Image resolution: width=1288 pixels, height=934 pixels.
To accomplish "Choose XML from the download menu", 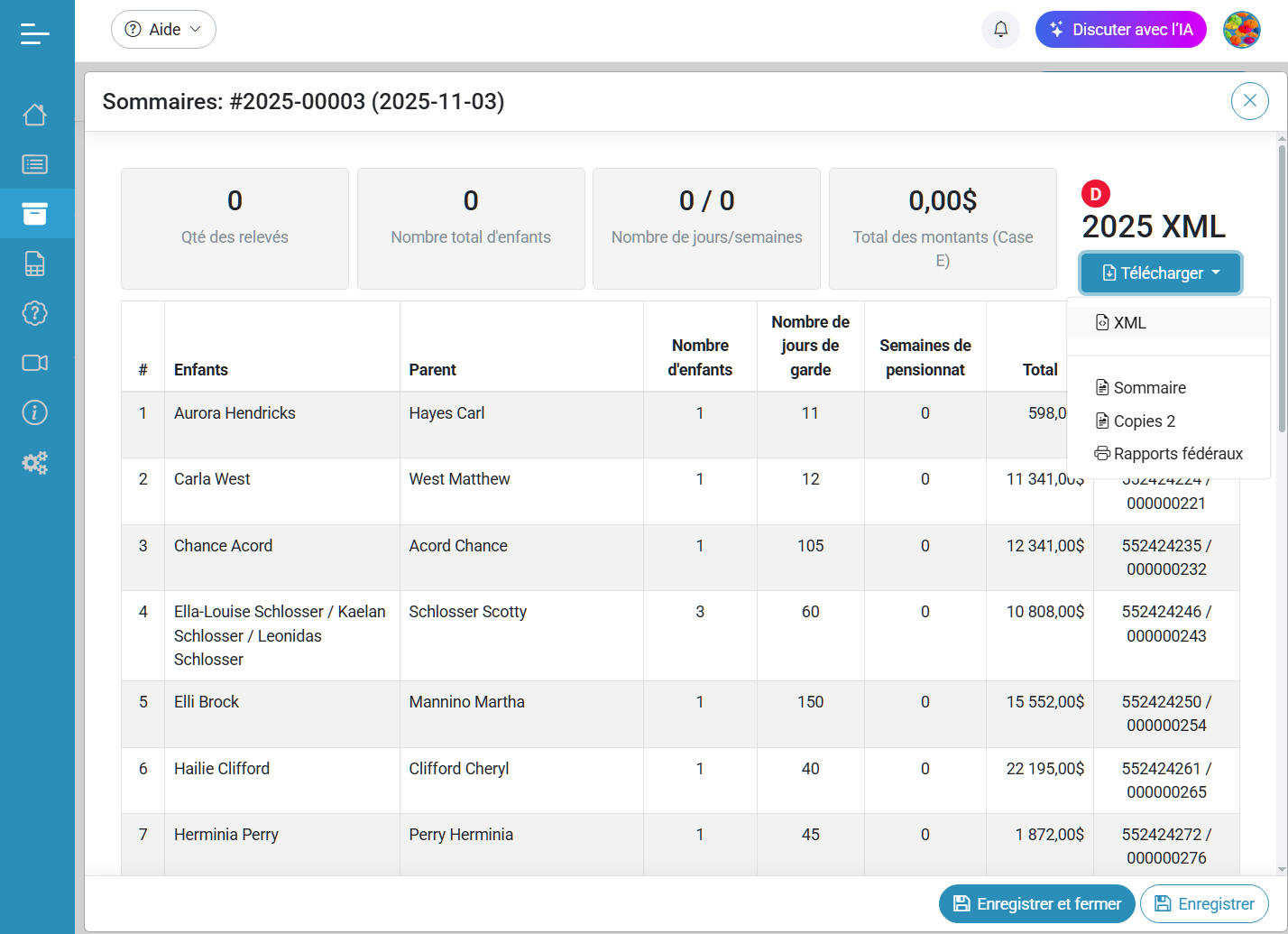I will [1129, 323].
